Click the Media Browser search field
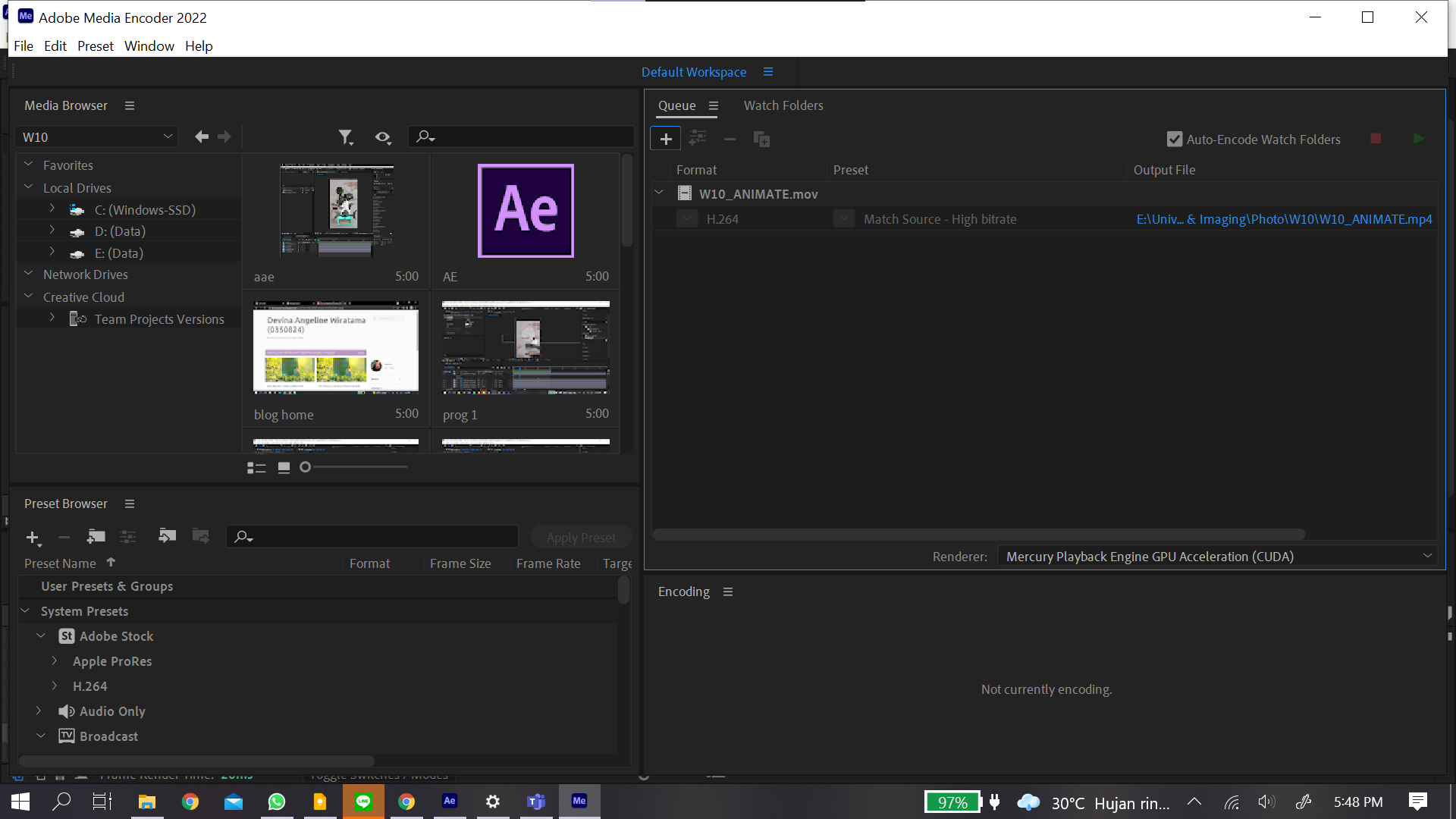The width and height of the screenshot is (1456, 819). pos(522,136)
